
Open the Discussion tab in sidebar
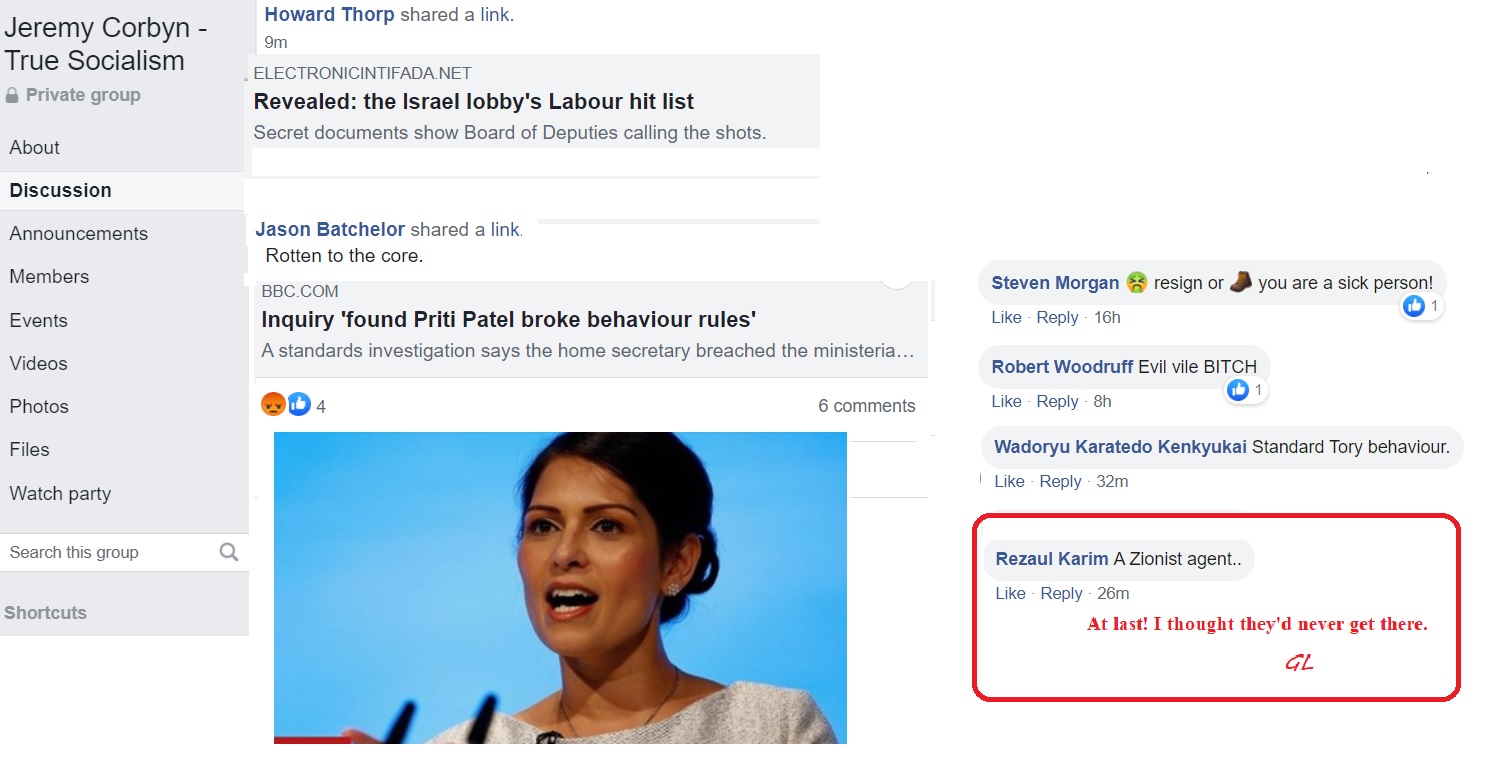pyautogui.click(x=60, y=190)
